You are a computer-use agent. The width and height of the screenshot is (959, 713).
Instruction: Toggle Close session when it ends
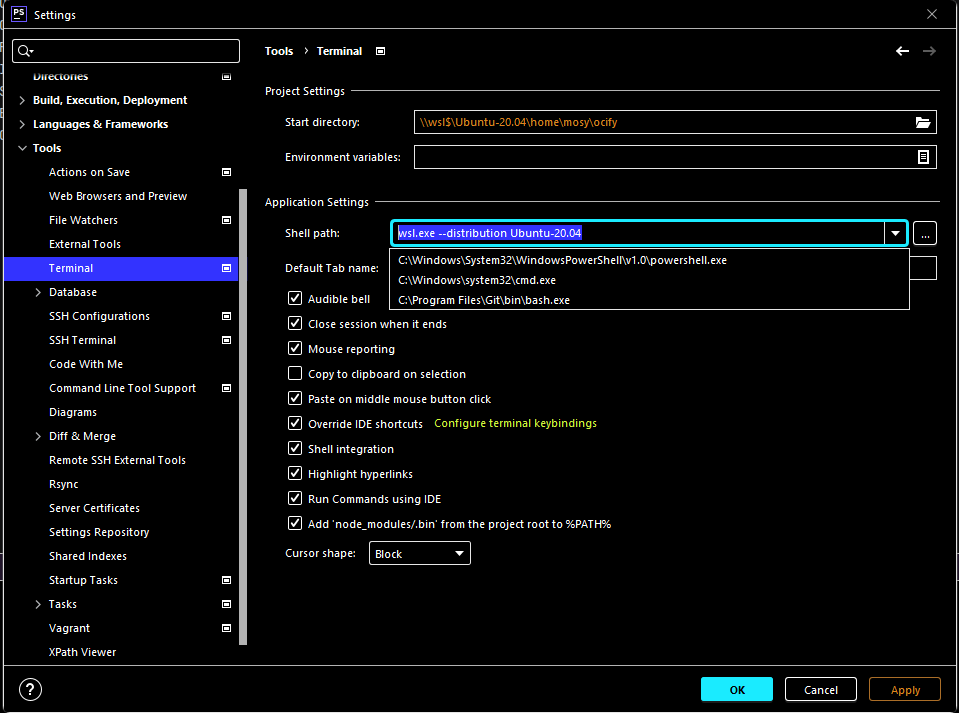[x=295, y=323]
